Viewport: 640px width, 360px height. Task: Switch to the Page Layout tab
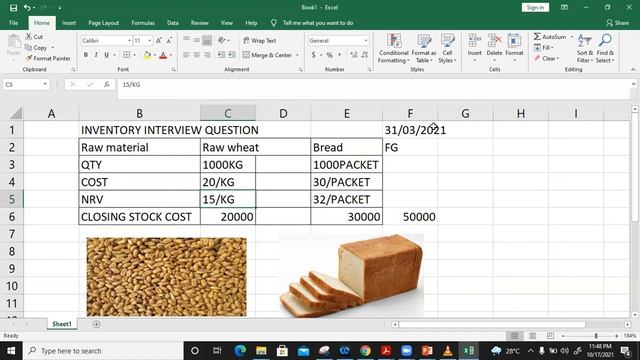point(103,23)
